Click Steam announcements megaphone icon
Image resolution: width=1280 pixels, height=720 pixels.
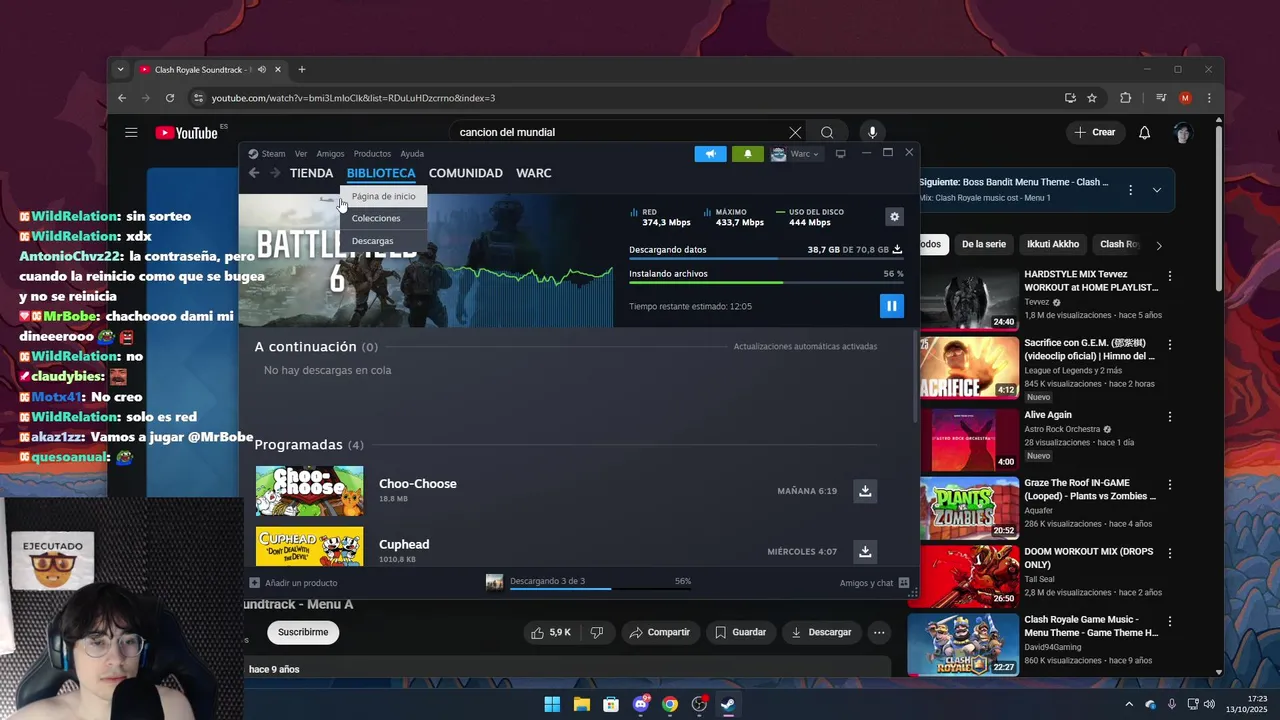[710, 154]
